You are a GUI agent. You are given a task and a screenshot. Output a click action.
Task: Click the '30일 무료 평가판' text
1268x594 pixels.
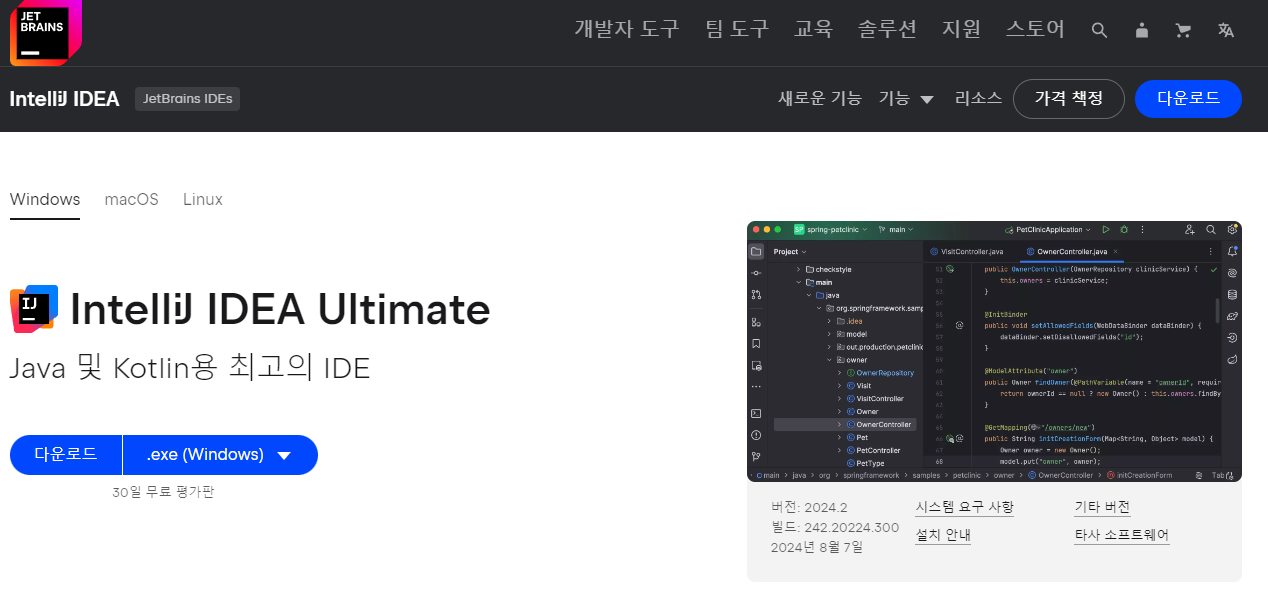tap(163, 492)
